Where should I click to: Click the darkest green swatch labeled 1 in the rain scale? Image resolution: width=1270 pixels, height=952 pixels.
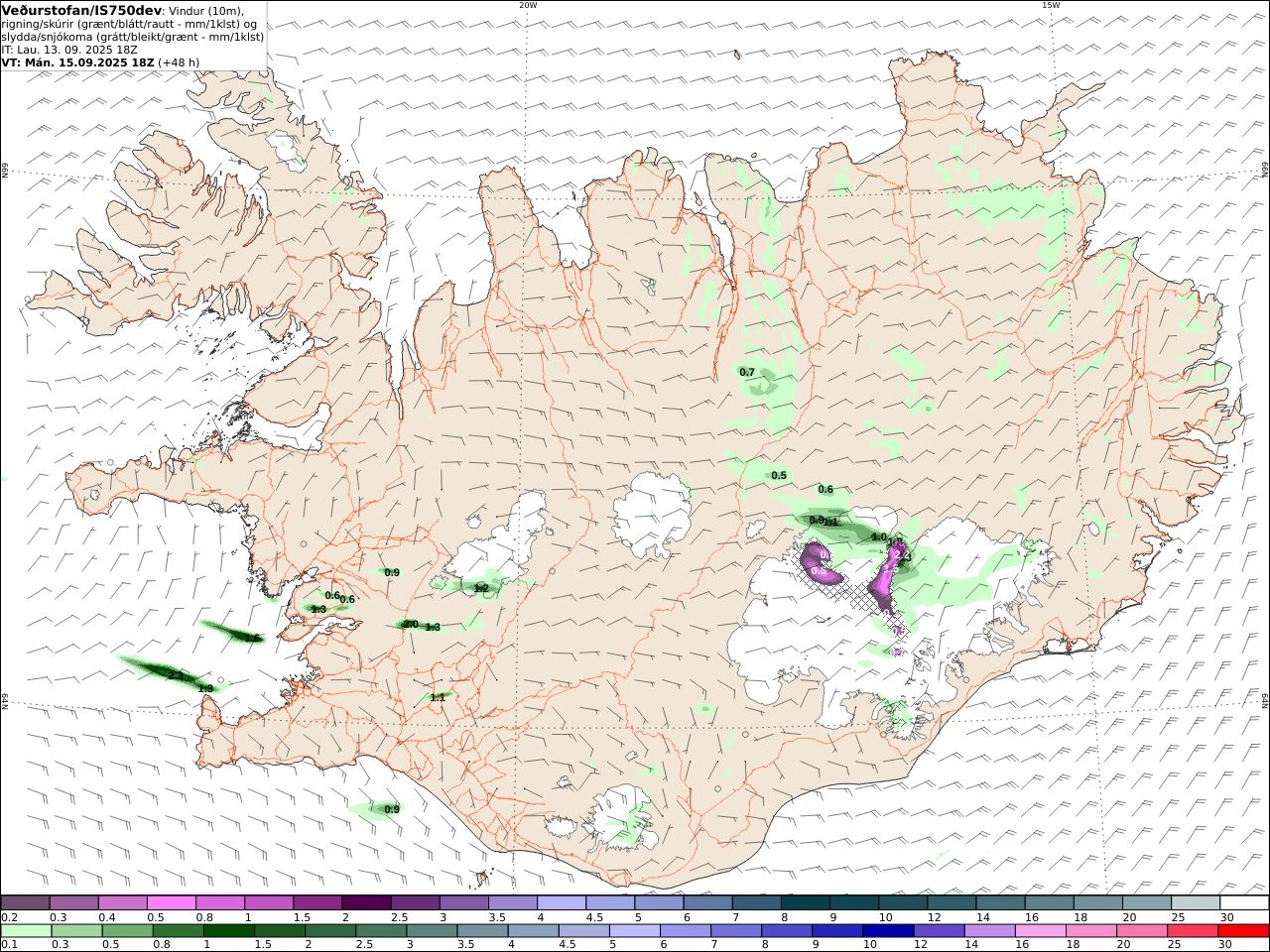tap(228, 930)
